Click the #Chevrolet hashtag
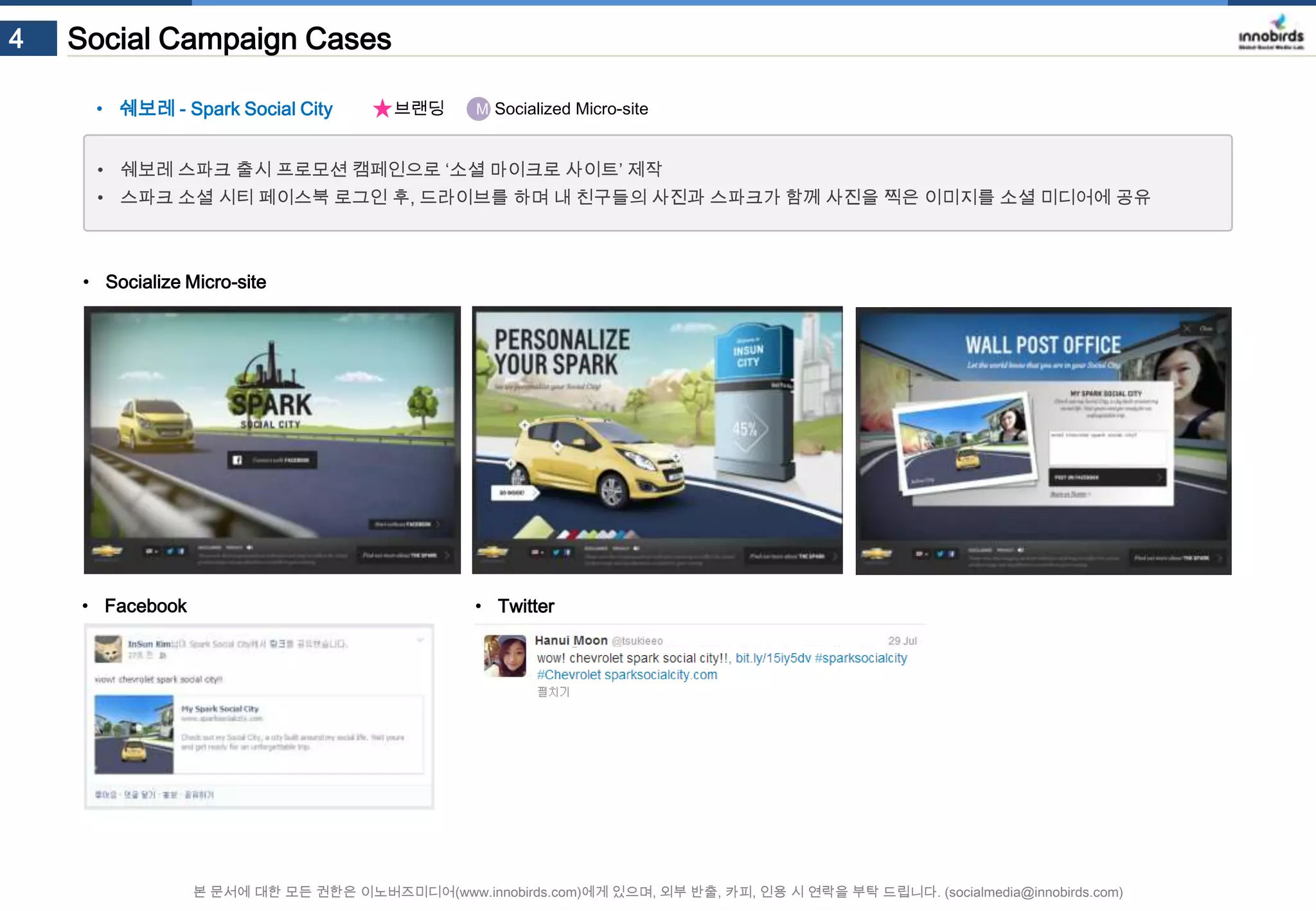 (x=569, y=675)
